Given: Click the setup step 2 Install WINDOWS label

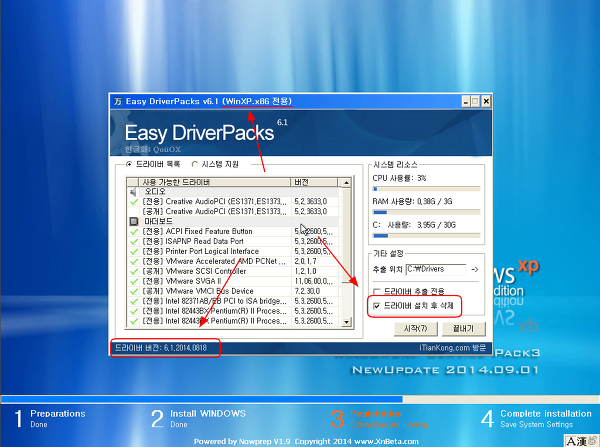Looking at the screenshot, I should pyautogui.click(x=208, y=414).
